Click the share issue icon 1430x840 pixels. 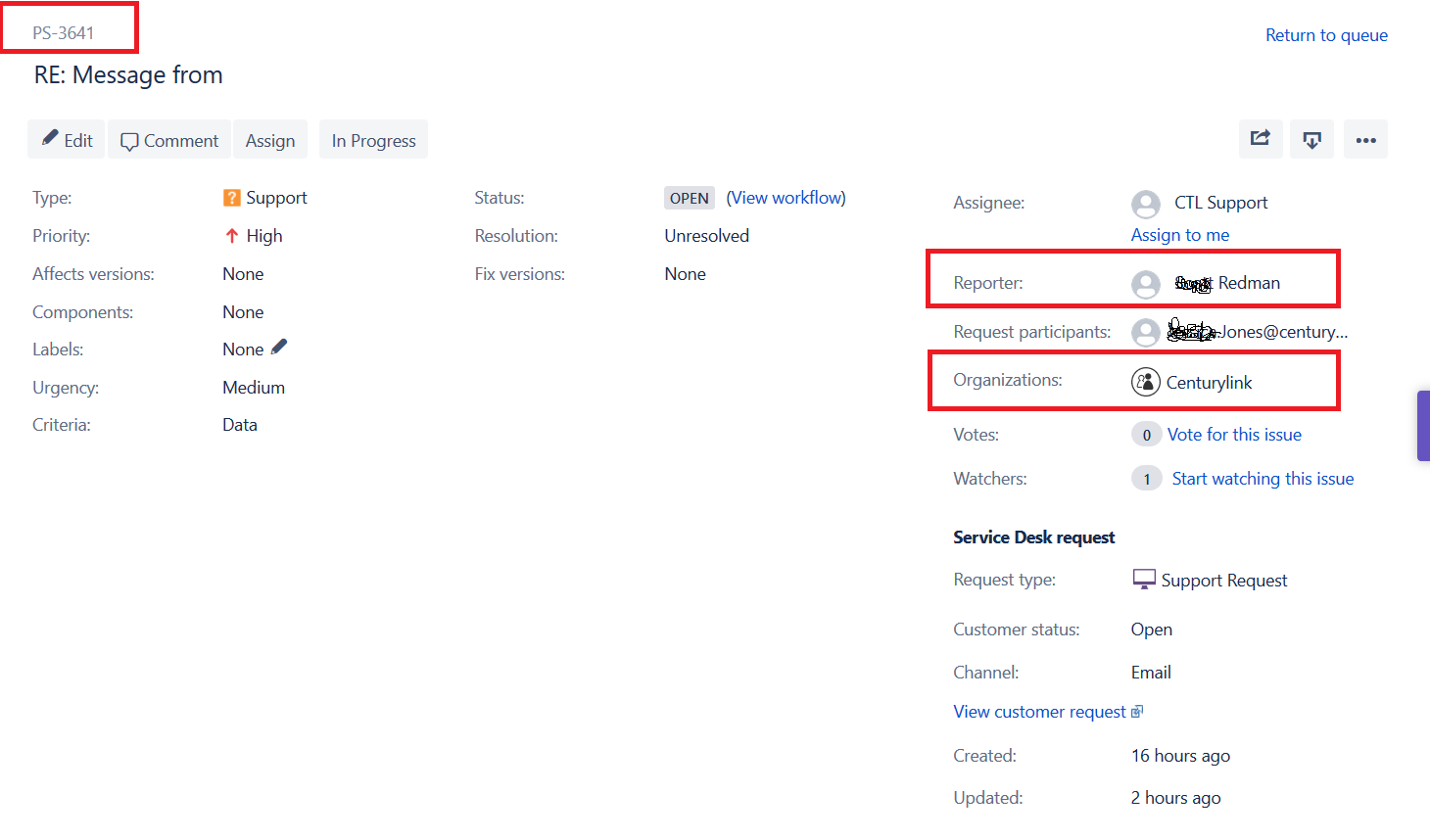1261,139
